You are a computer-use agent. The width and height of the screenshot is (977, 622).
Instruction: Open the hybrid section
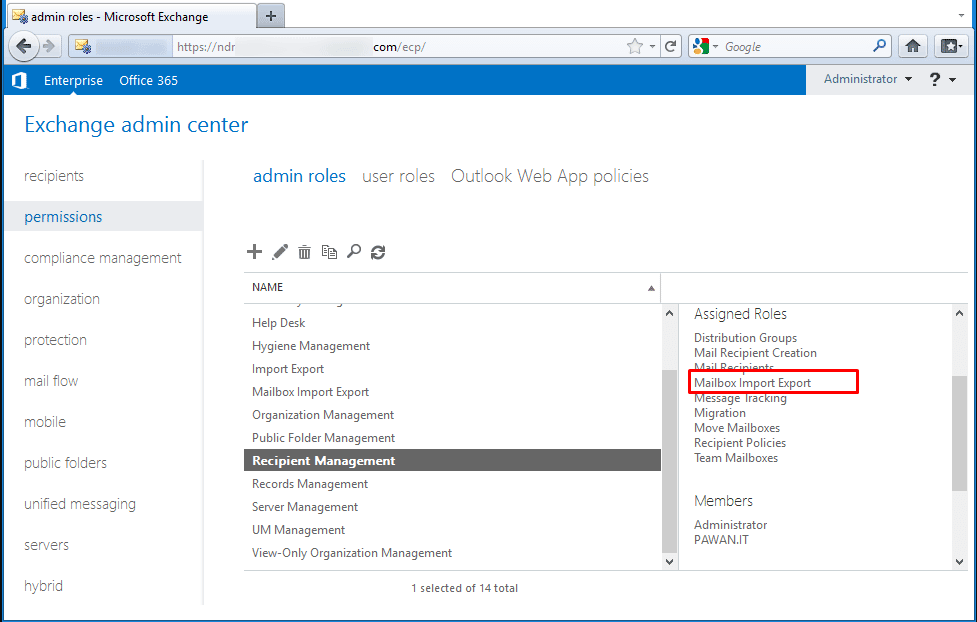click(x=43, y=586)
